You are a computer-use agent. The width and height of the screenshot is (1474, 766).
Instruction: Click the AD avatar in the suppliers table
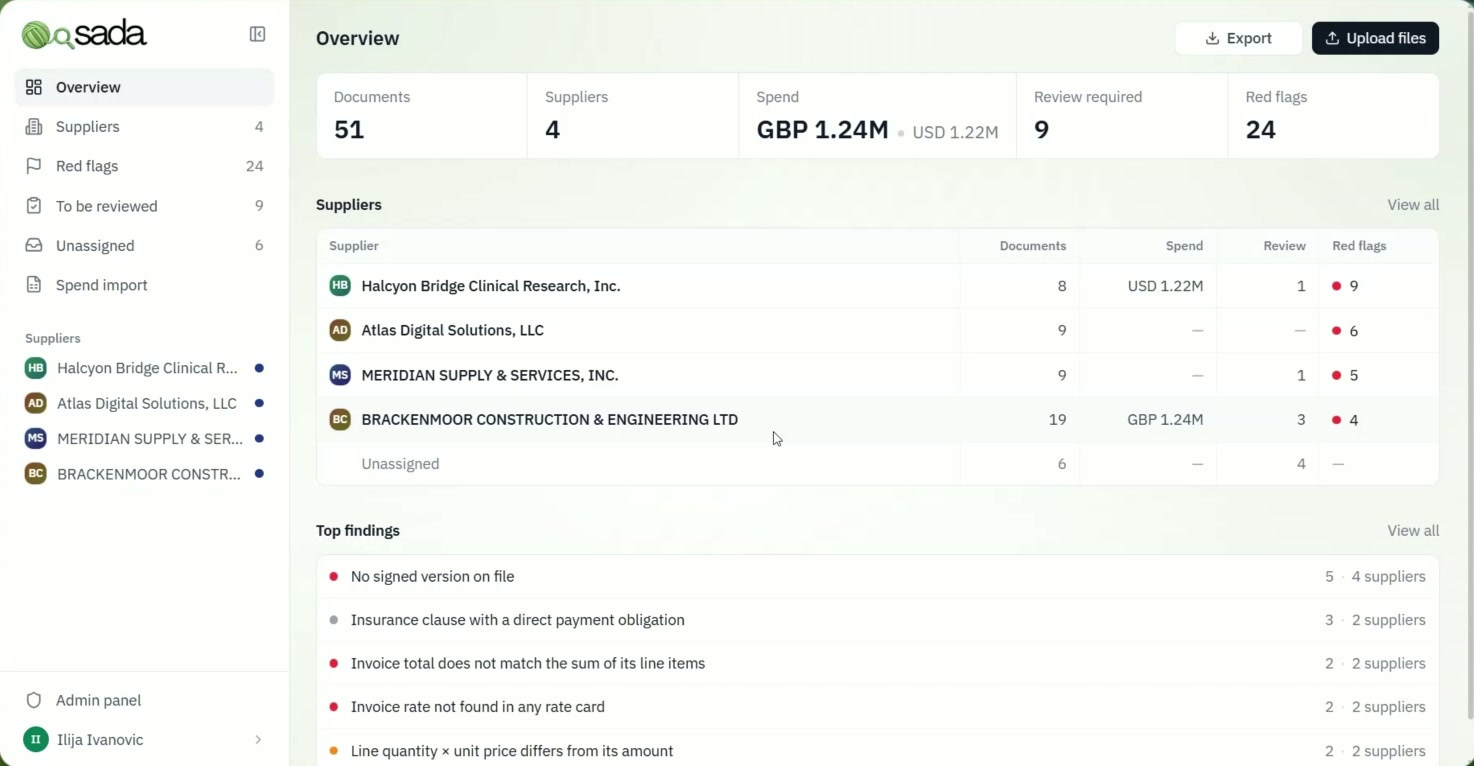[x=340, y=330]
